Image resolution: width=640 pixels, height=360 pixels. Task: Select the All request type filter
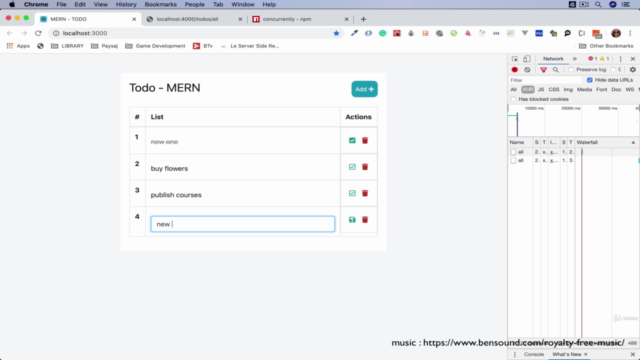pos(513,89)
